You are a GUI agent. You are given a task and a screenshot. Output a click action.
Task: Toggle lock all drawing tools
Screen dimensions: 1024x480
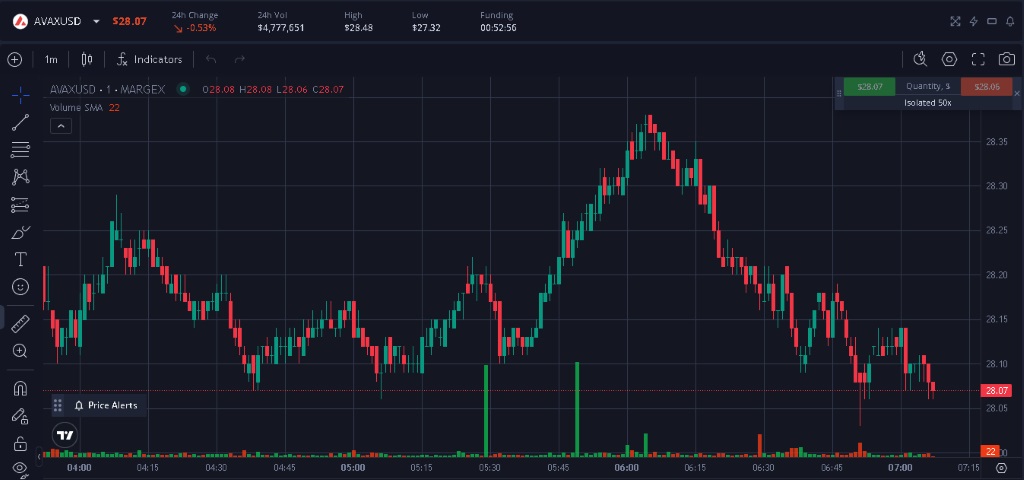tap(20, 443)
